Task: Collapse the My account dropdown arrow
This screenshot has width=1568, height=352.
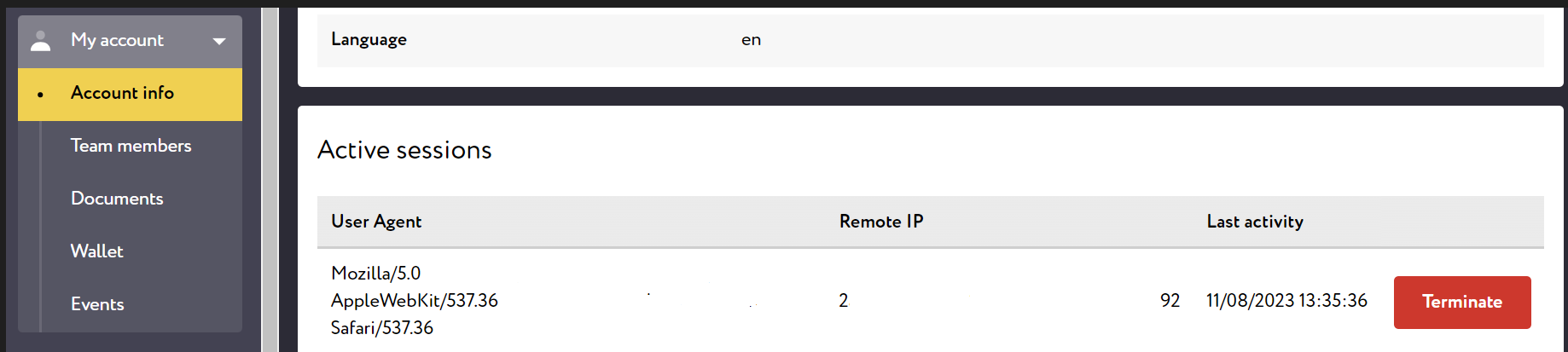Action: coord(219,41)
